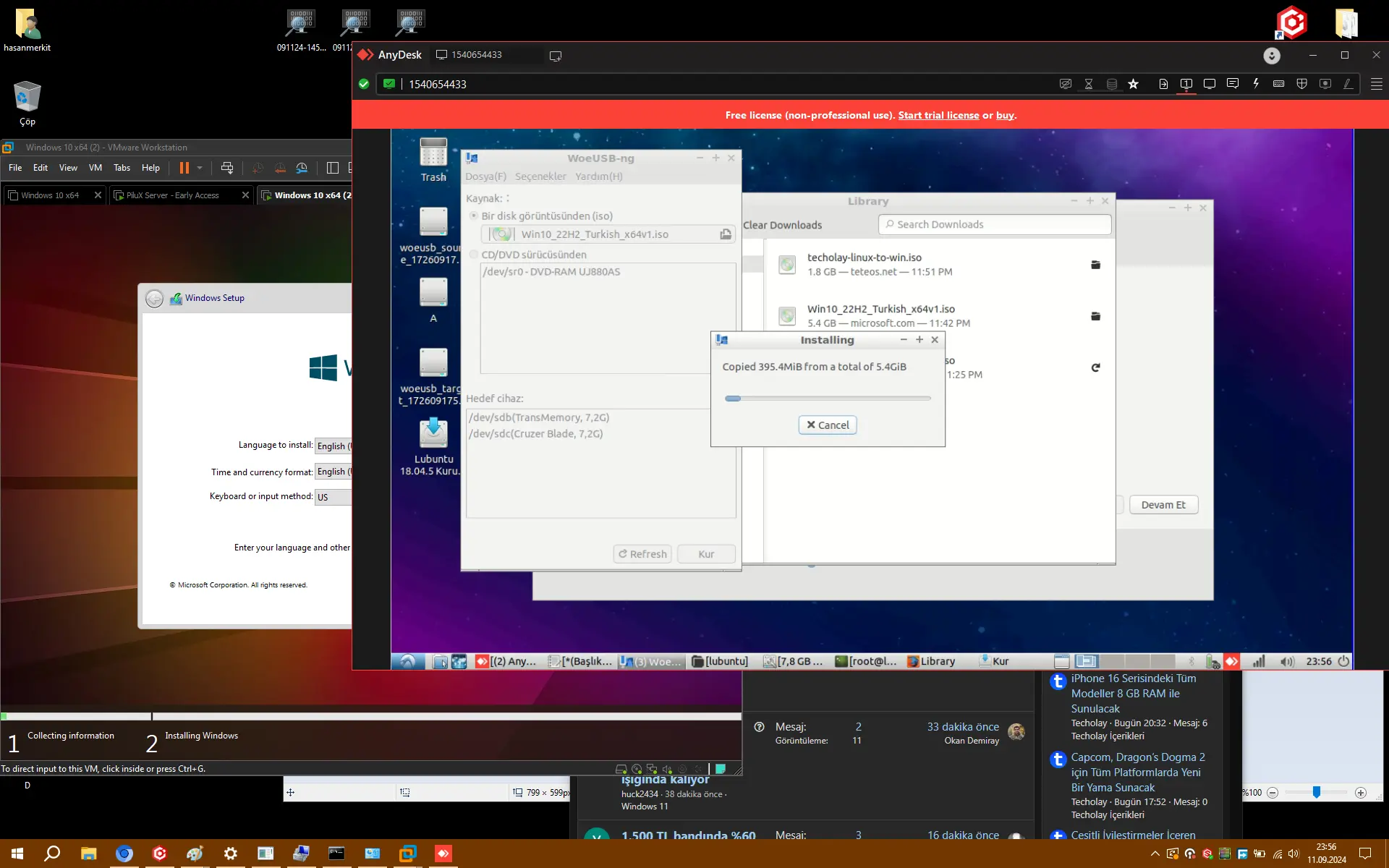1389x868 pixels.
Task: Open AnyDesk permissions shield icon
Action: pos(1302,84)
